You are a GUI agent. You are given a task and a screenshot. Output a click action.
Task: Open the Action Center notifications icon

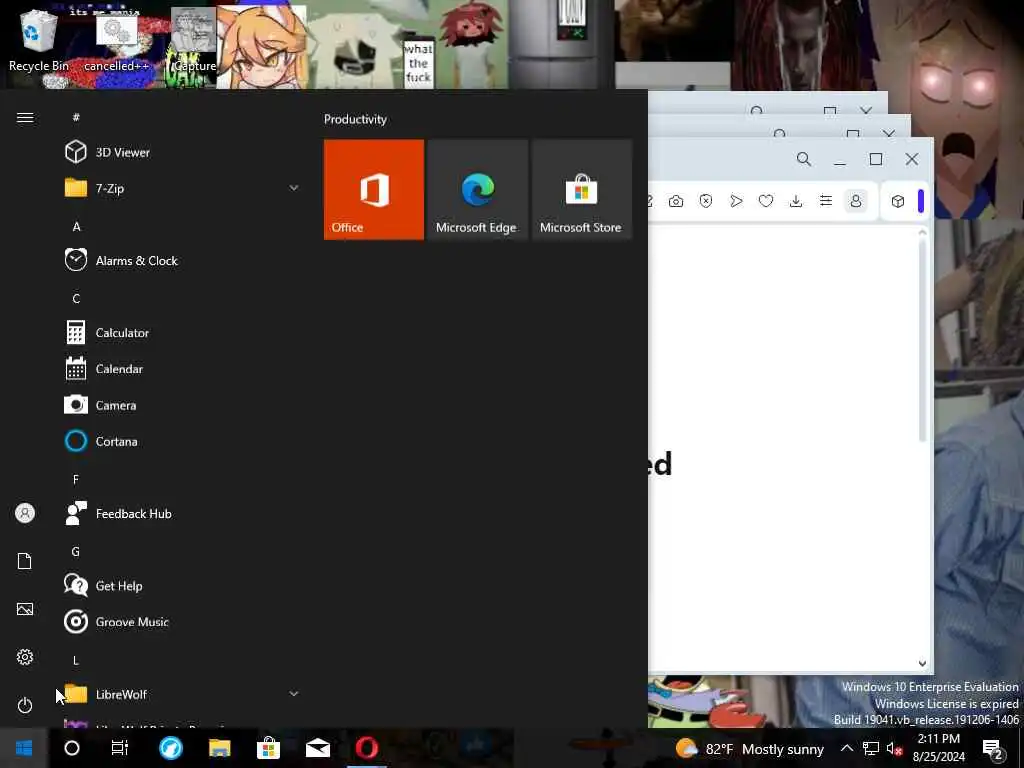click(993, 749)
